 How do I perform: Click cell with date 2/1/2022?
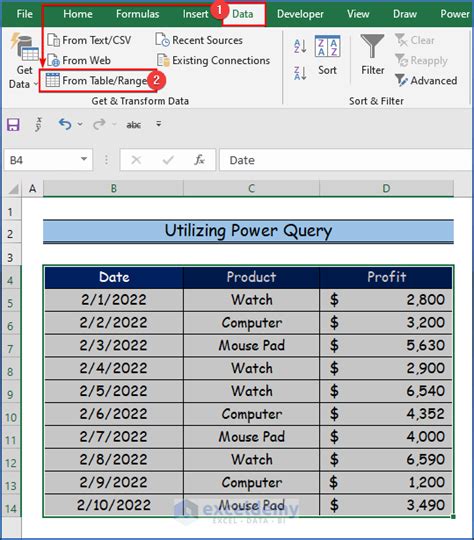tap(114, 300)
